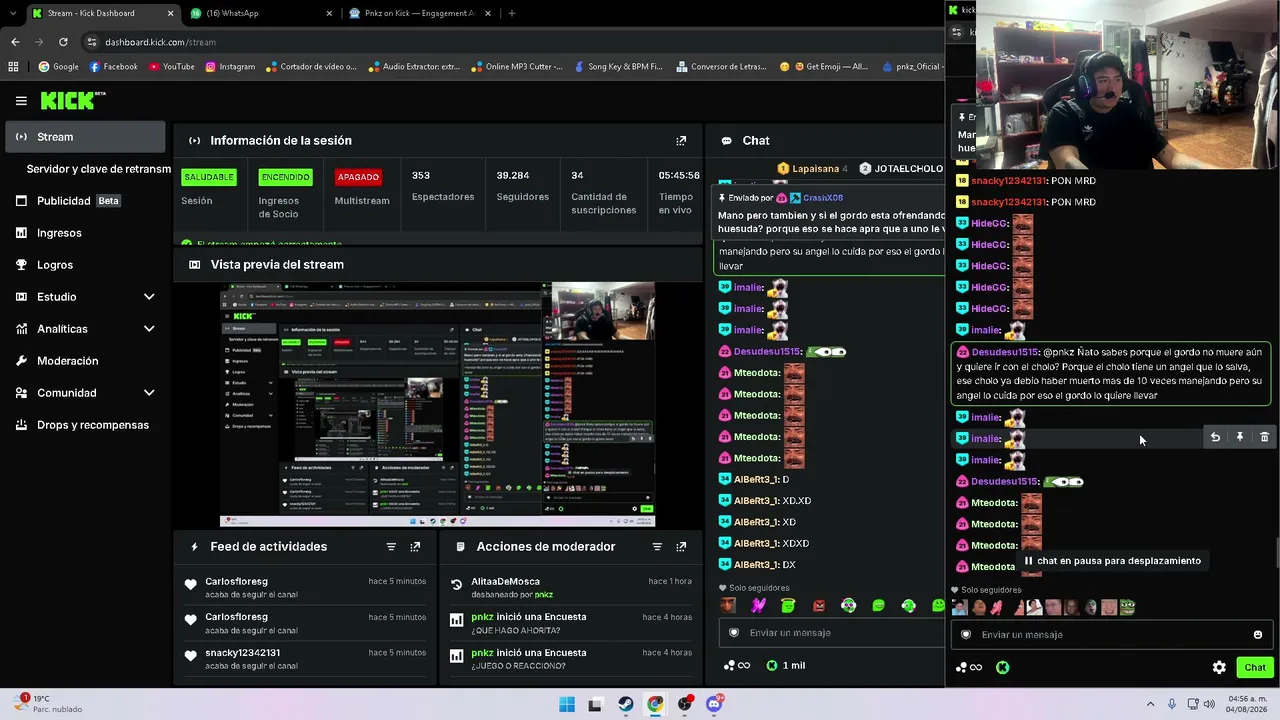1280x720 pixels.
Task: Open Drops y recompensas
Action: 93,425
